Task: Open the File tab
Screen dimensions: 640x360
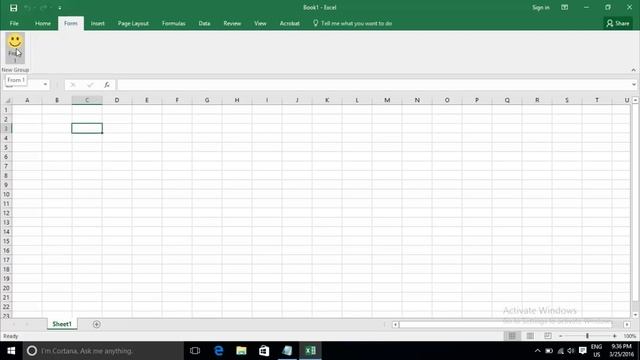Action: [14, 23]
